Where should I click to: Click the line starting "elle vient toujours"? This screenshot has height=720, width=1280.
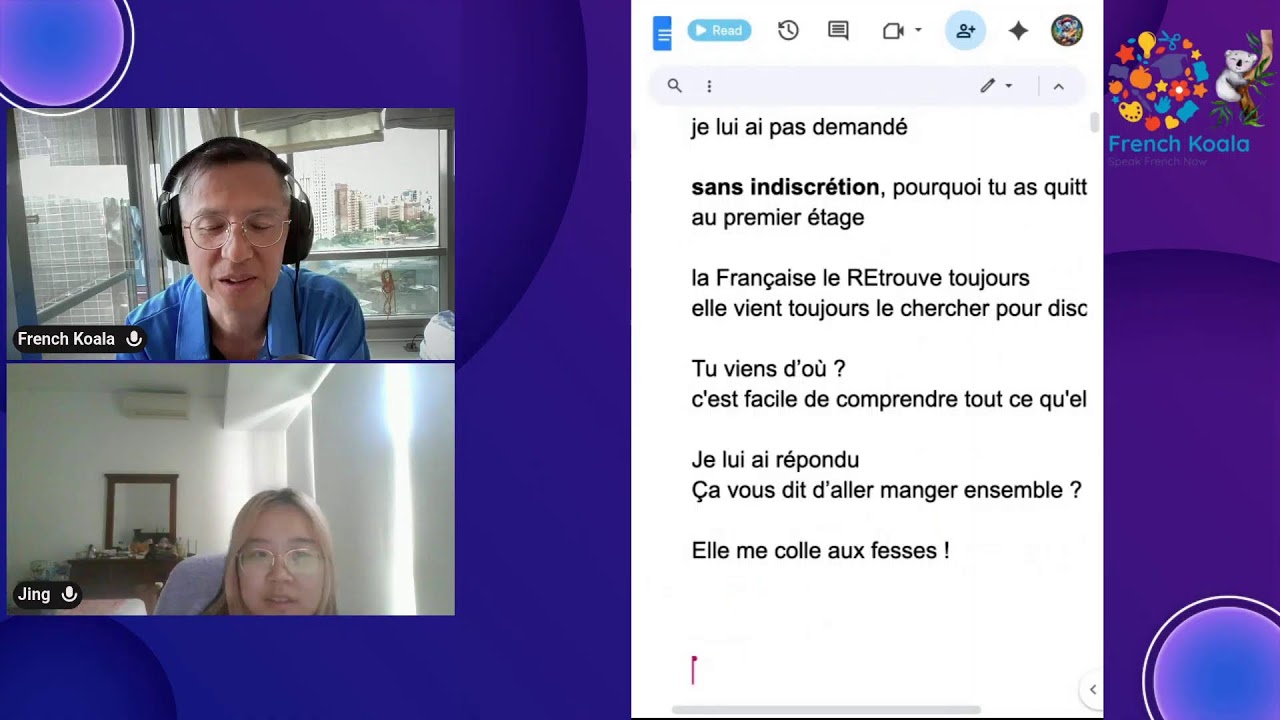pyautogui.click(x=889, y=308)
